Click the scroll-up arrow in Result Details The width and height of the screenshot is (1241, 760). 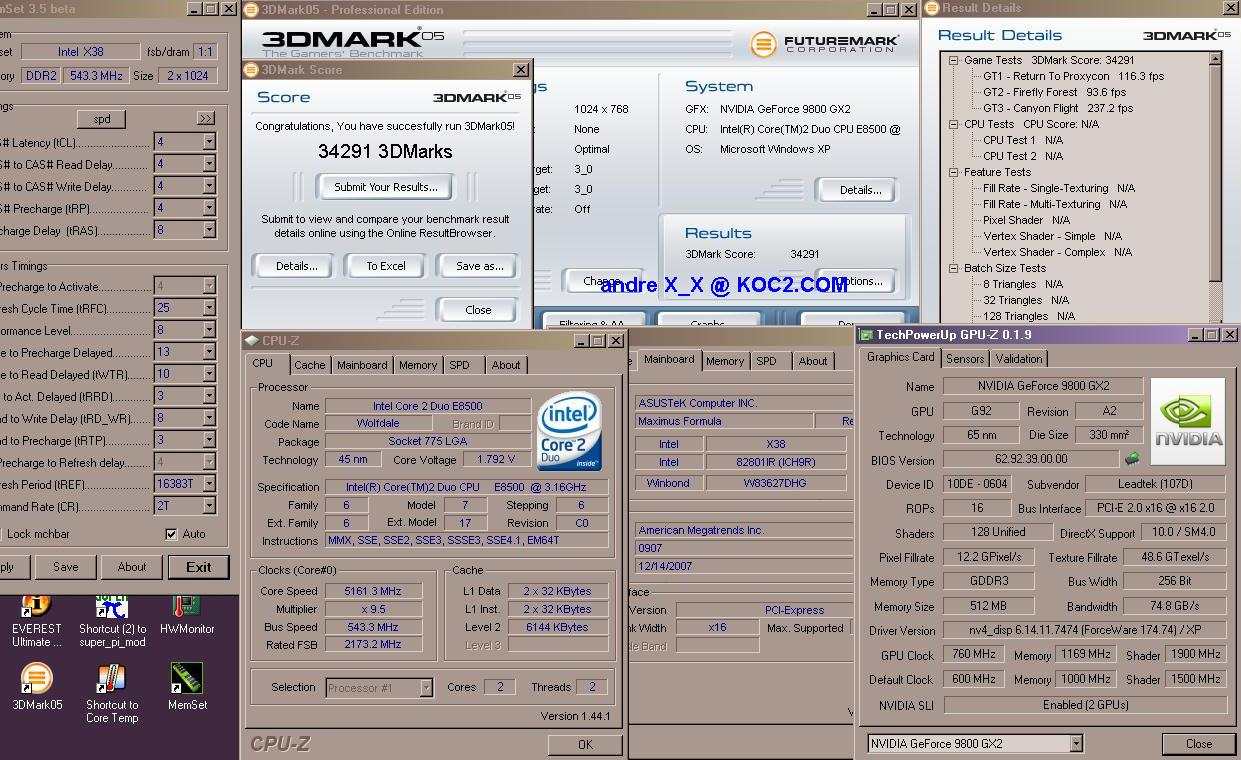pos(1216,59)
